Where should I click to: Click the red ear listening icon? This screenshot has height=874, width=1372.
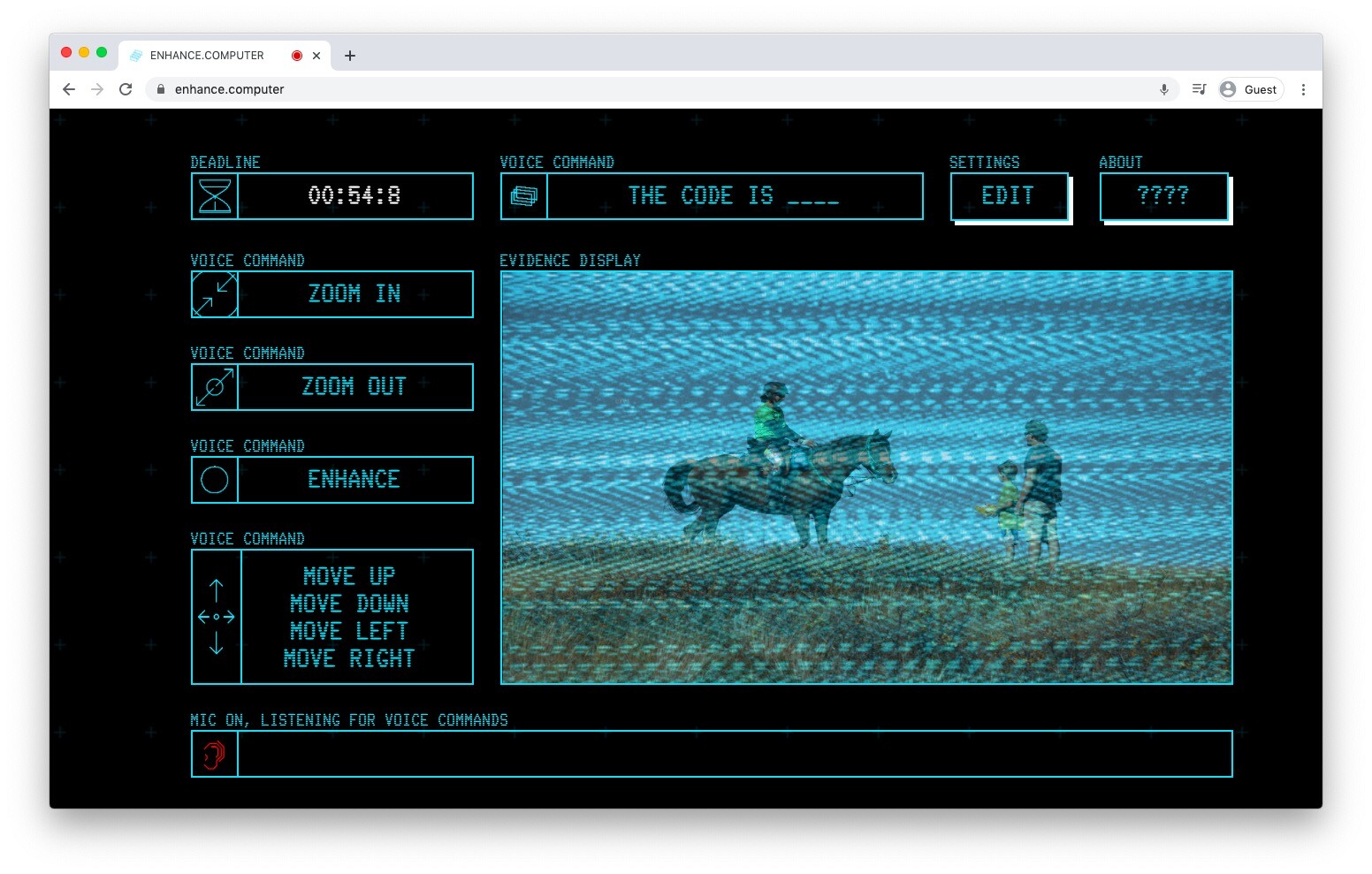click(x=214, y=755)
